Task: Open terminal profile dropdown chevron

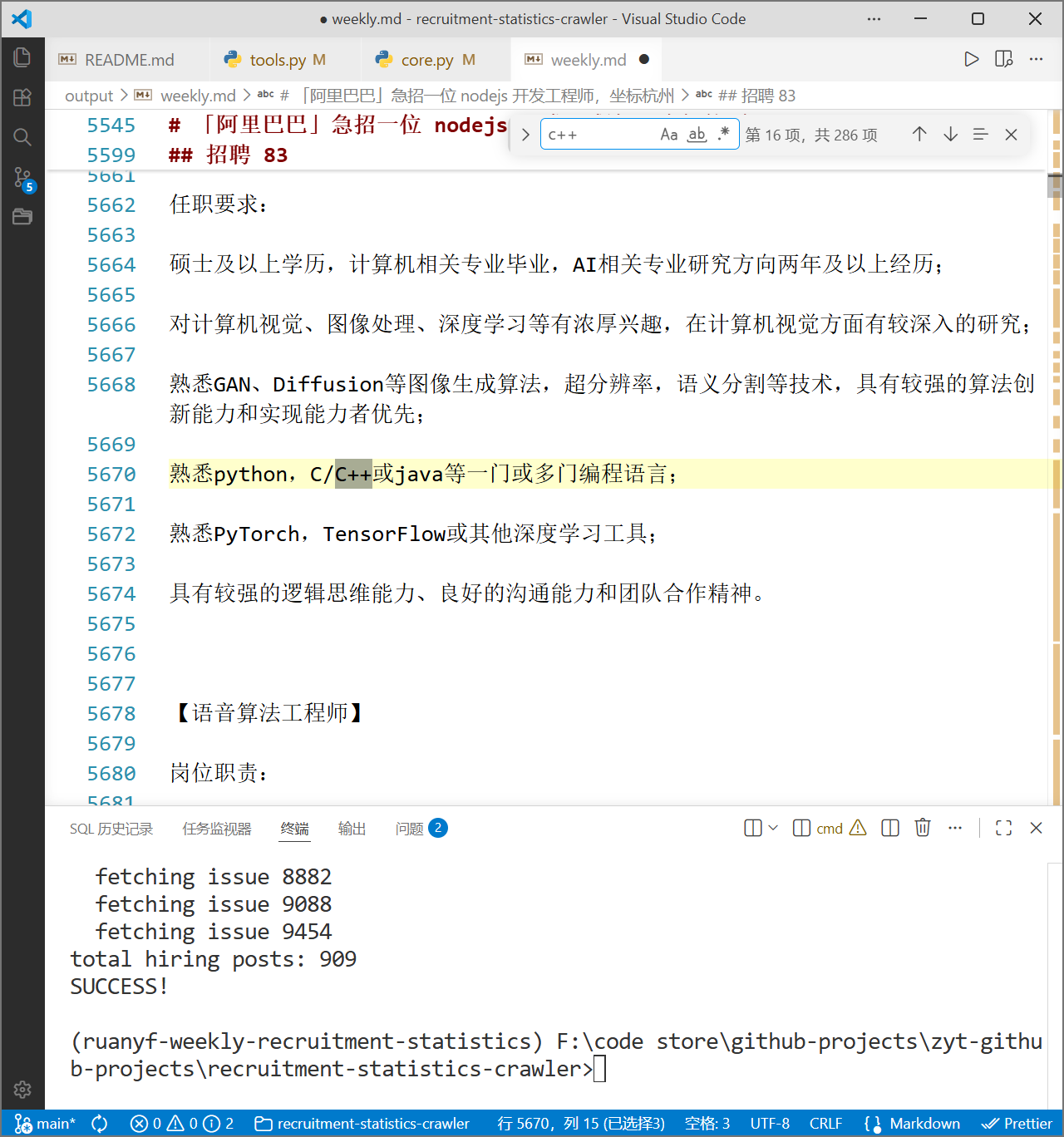Action: [x=773, y=828]
